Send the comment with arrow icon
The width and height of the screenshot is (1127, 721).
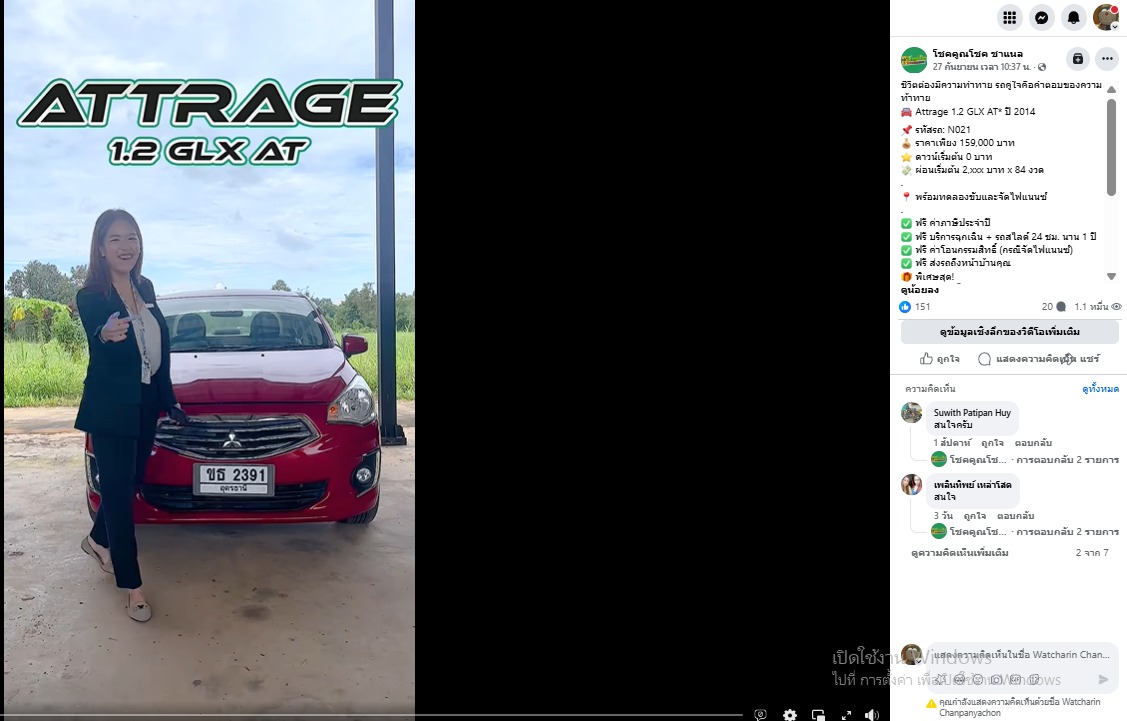(1103, 679)
